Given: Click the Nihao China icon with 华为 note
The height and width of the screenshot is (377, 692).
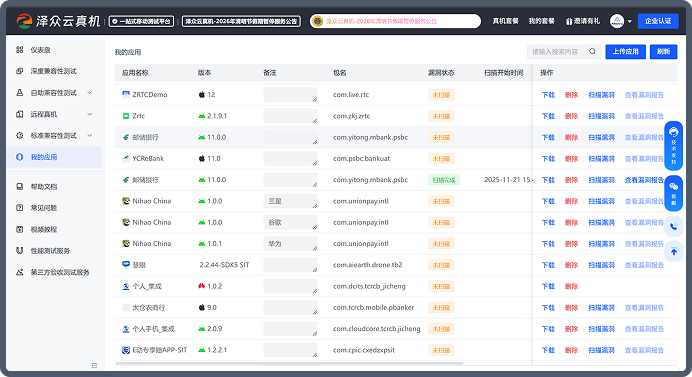Looking at the screenshot, I should point(126,243).
